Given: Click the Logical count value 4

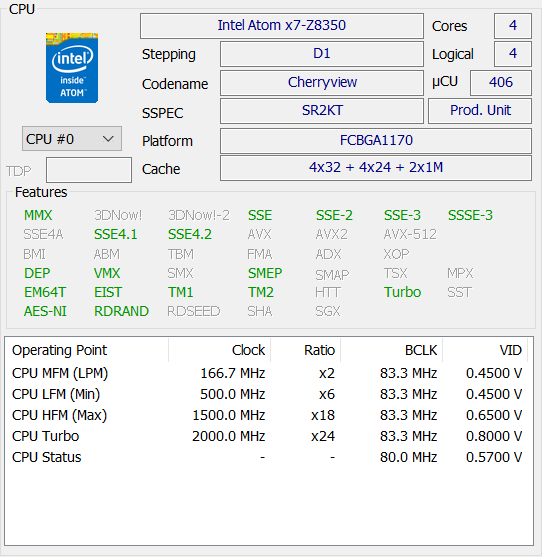Looking at the screenshot, I should (513, 54).
